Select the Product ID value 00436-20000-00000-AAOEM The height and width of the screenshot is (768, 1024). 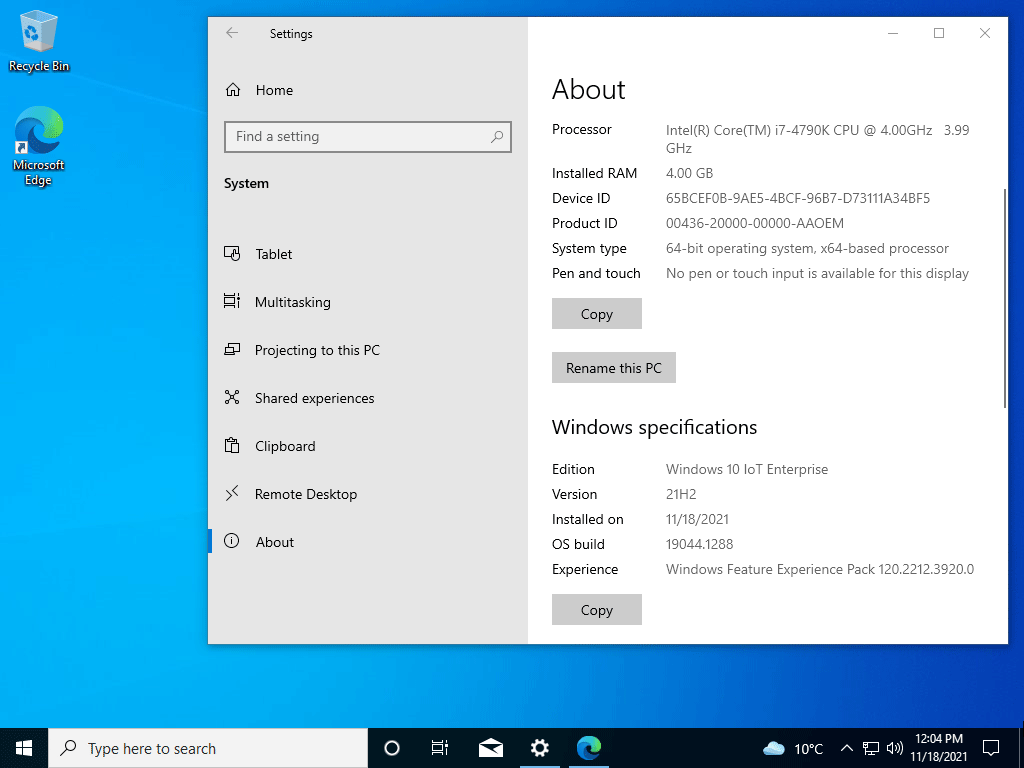pyautogui.click(x=754, y=223)
